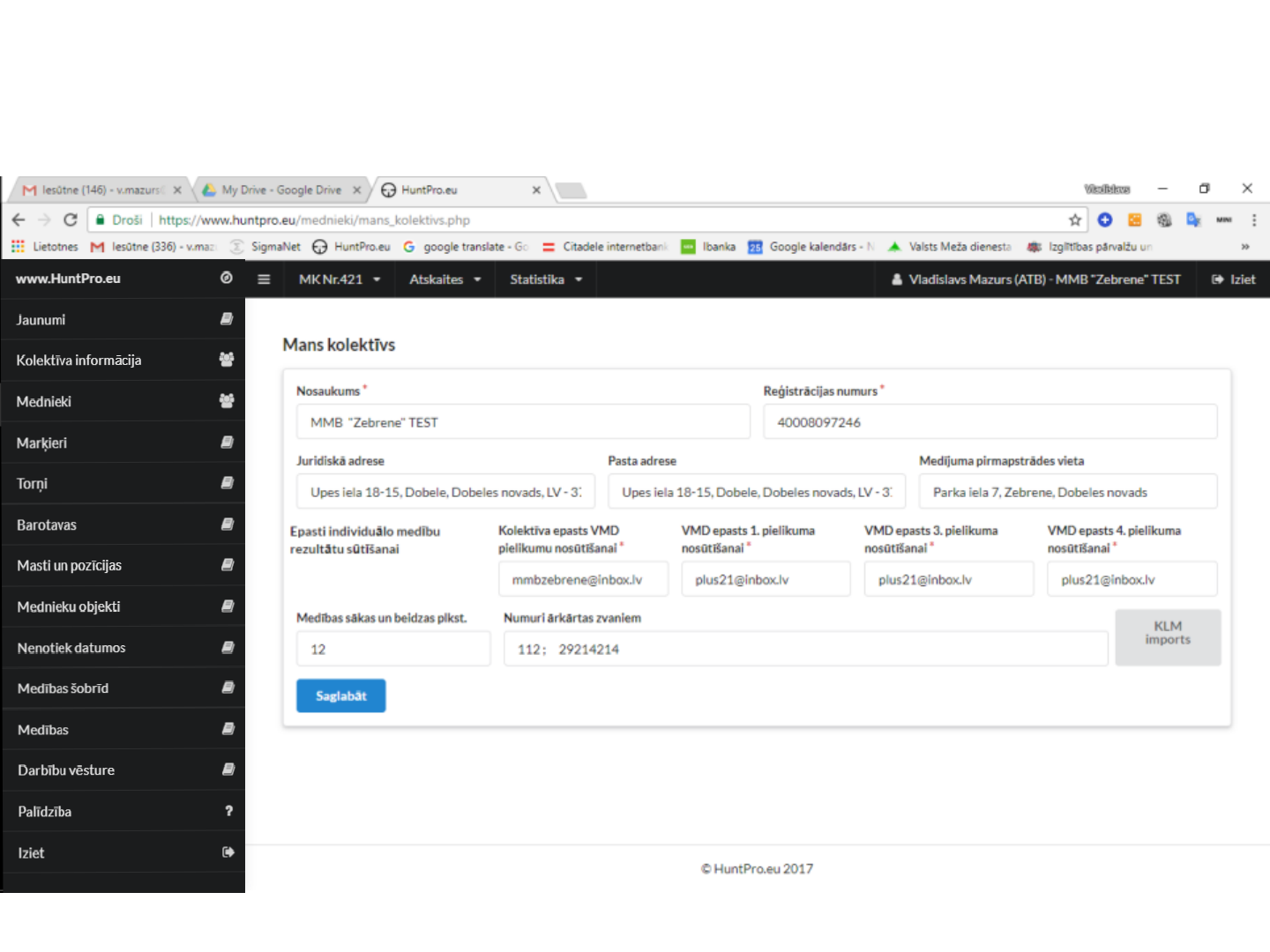Click the Mednieku objekti icon
The image size is (1270, 952).
pyautogui.click(x=227, y=606)
